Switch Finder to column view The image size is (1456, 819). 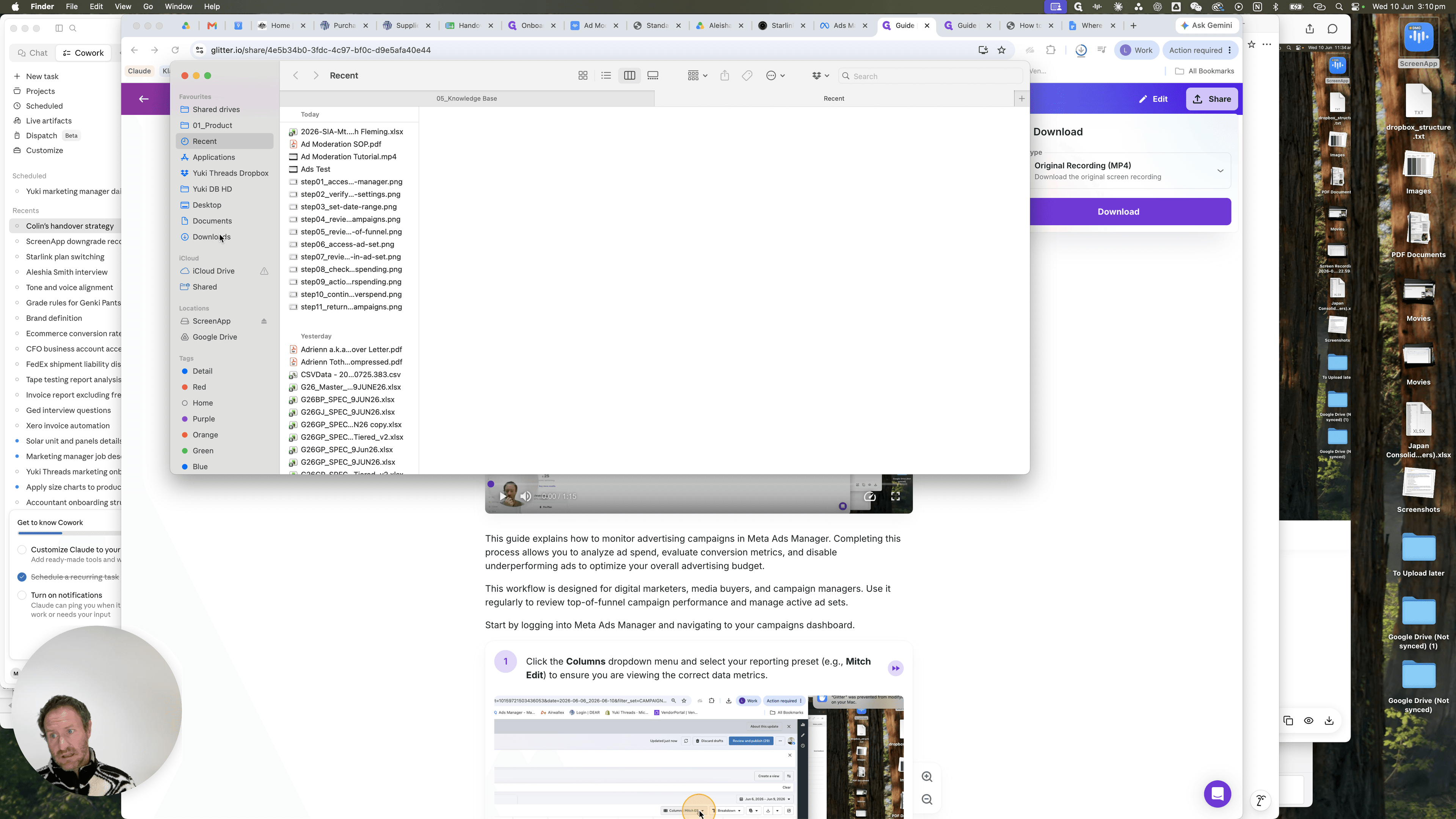629,76
